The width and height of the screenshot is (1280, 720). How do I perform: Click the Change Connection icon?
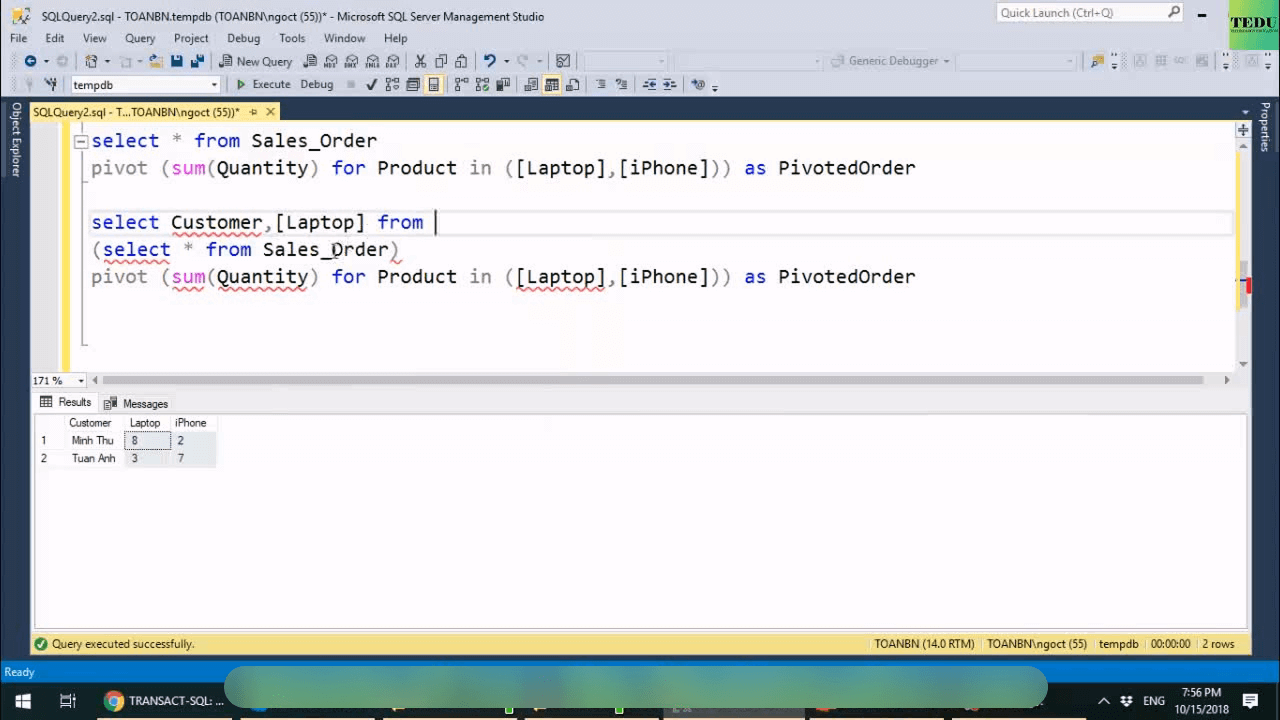(51, 85)
